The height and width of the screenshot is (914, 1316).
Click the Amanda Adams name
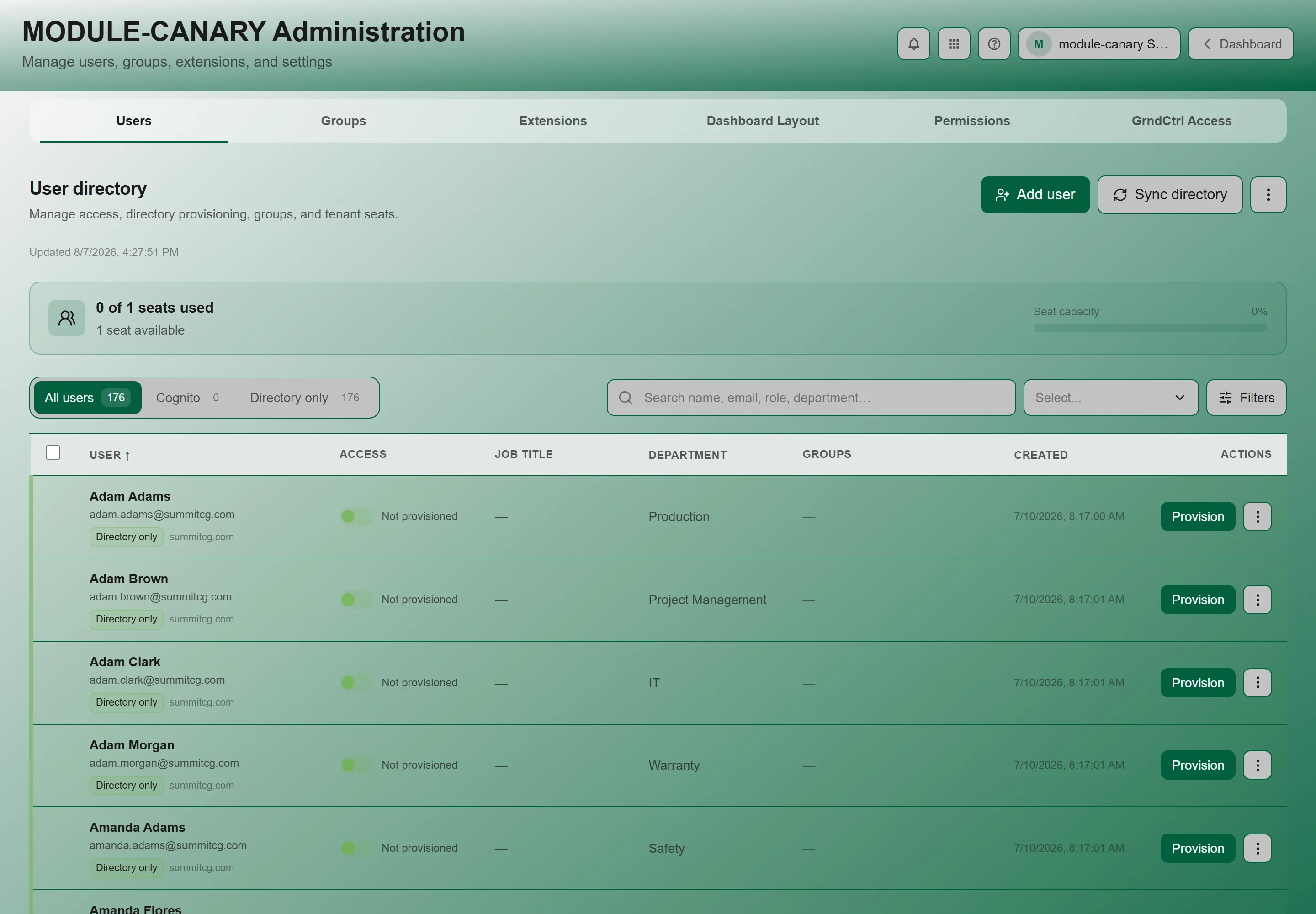(x=138, y=828)
